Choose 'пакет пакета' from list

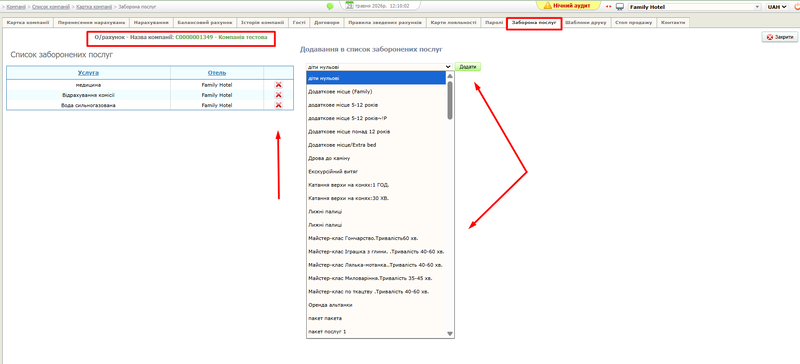(377, 318)
